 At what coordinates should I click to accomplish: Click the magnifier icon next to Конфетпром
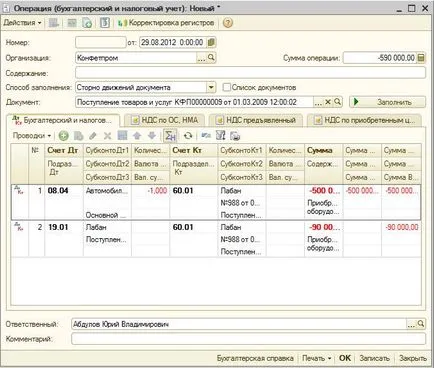(x=211, y=58)
